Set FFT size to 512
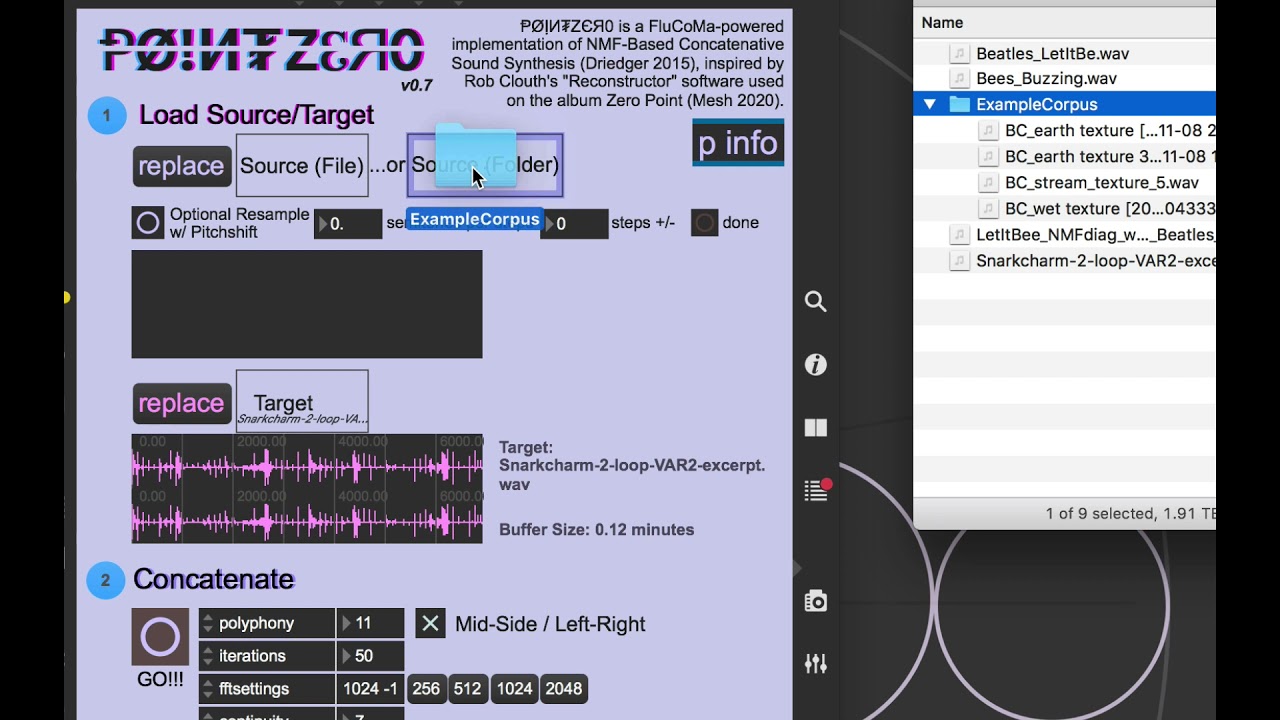 click(x=467, y=689)
